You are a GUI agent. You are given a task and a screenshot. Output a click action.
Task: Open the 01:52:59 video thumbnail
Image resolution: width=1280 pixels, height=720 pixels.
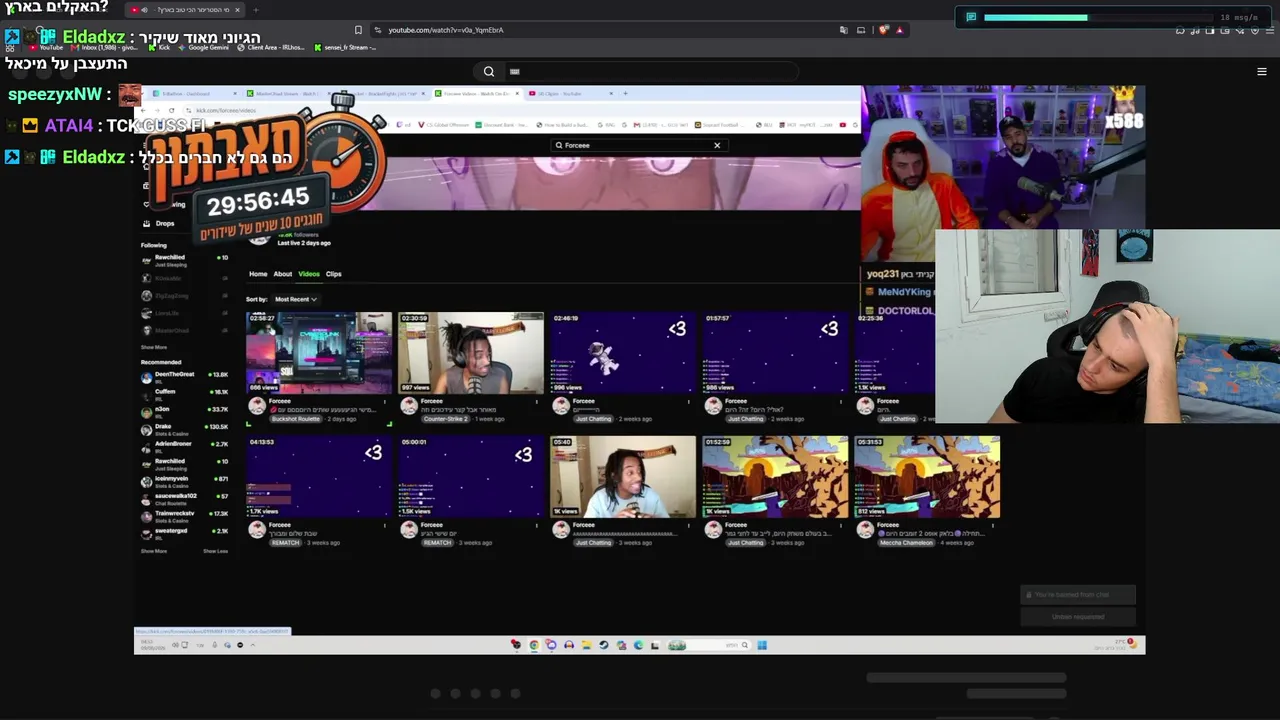point(775,477)
